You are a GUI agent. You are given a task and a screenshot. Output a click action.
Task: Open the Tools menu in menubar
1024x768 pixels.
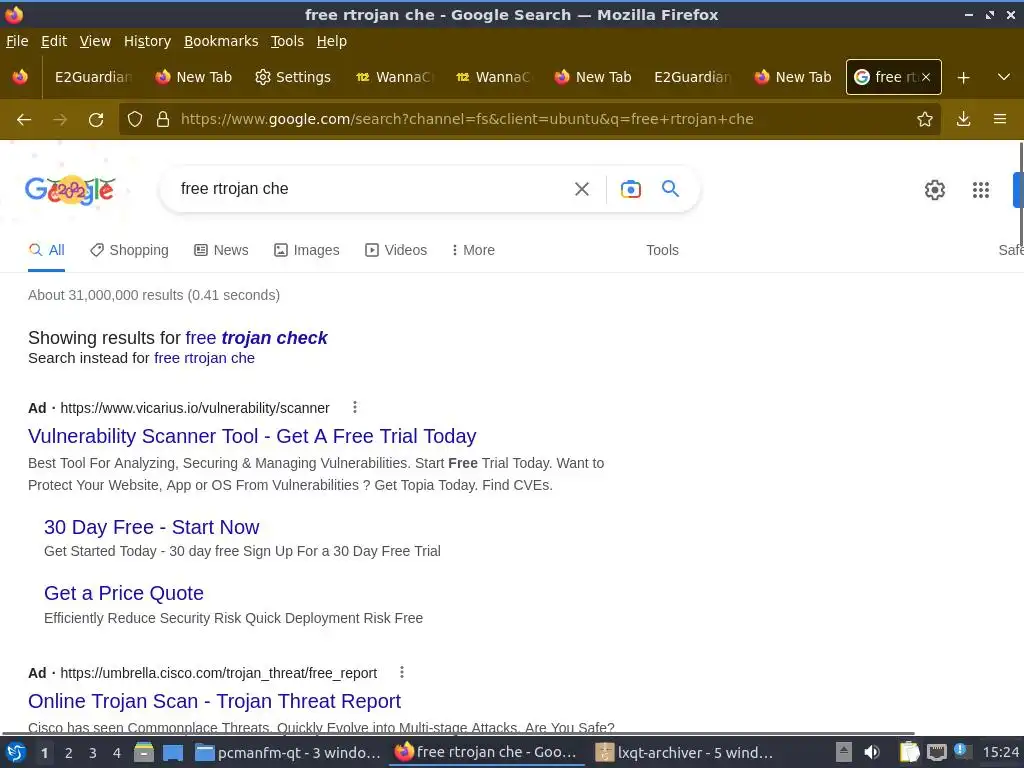(x=287, y=41)
